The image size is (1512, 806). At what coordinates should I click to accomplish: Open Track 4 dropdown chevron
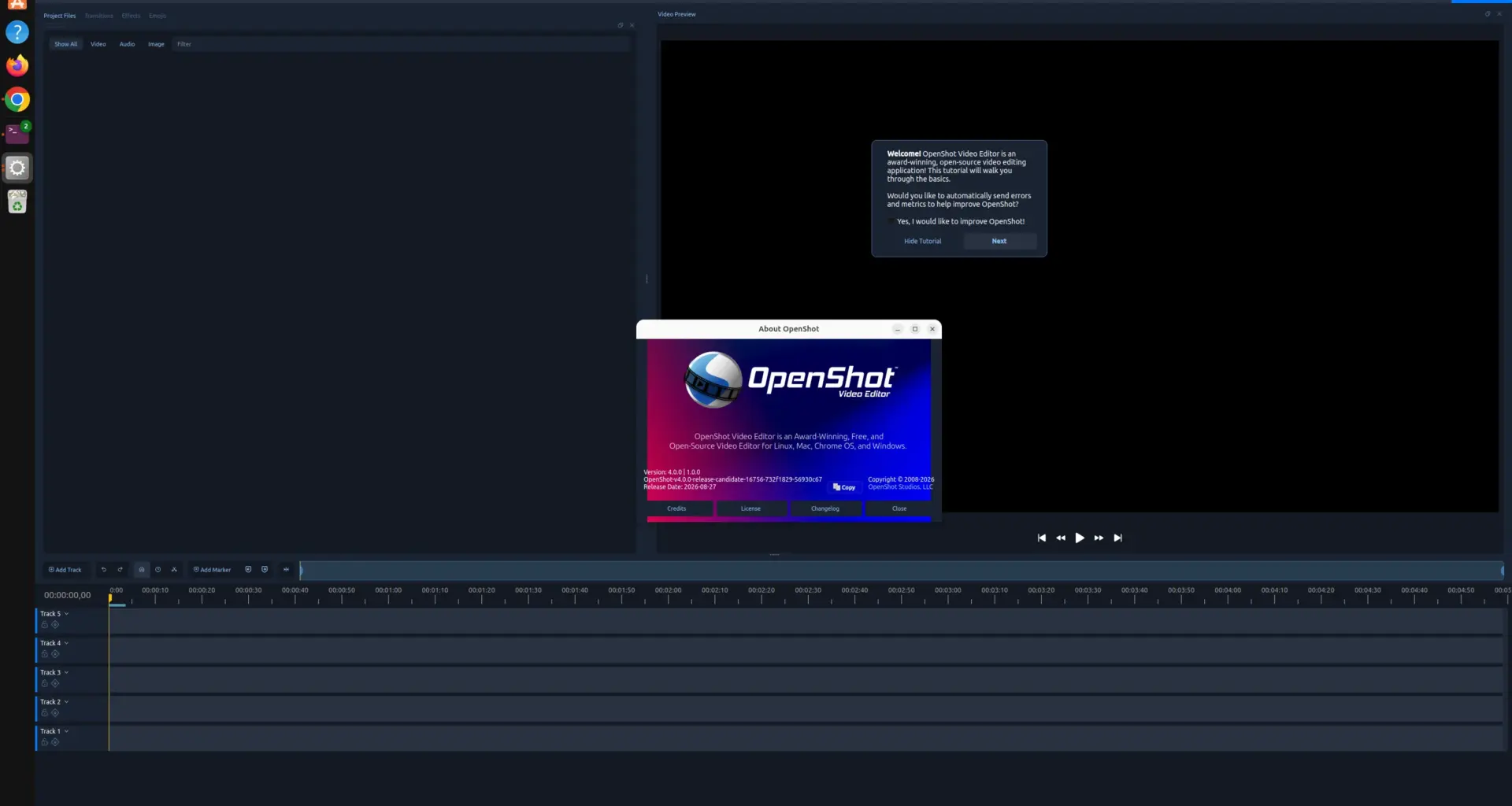pos(66,643)
